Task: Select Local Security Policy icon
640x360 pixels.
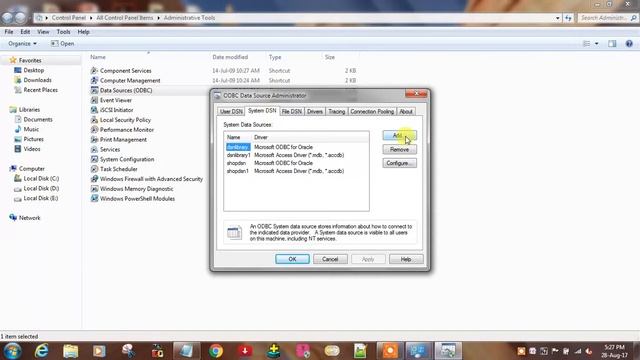Action: tap(94, 120)
